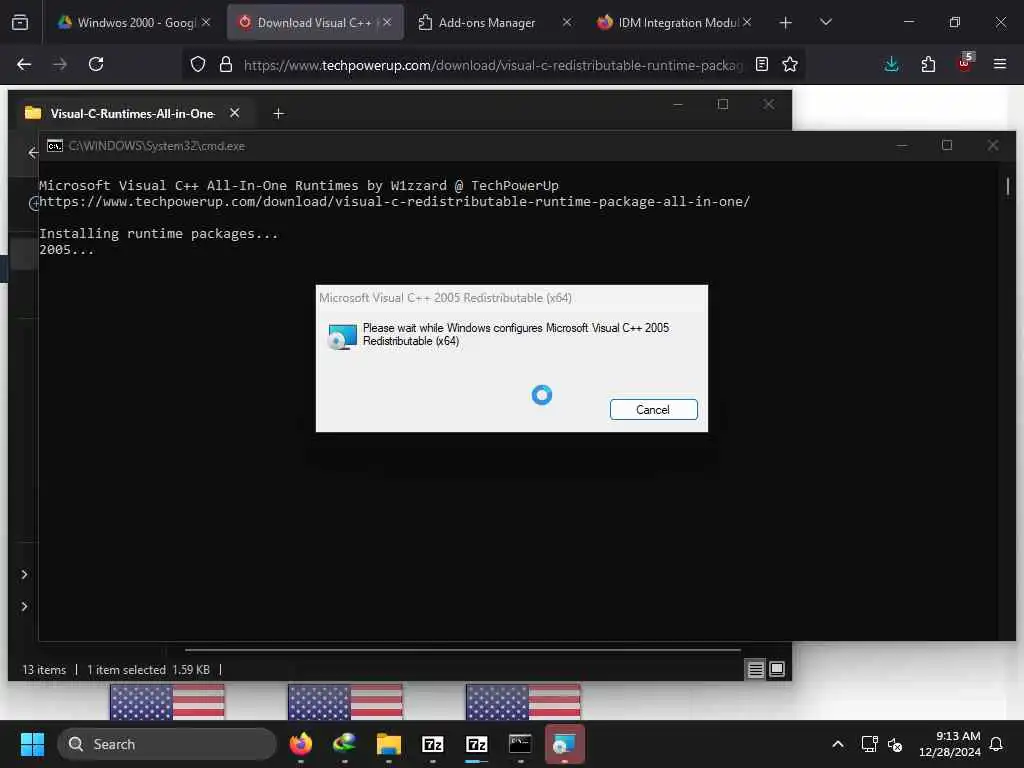Open File Explorer from the taskbar
Screen dimensions: 1024x768
[x=389, y=744]
